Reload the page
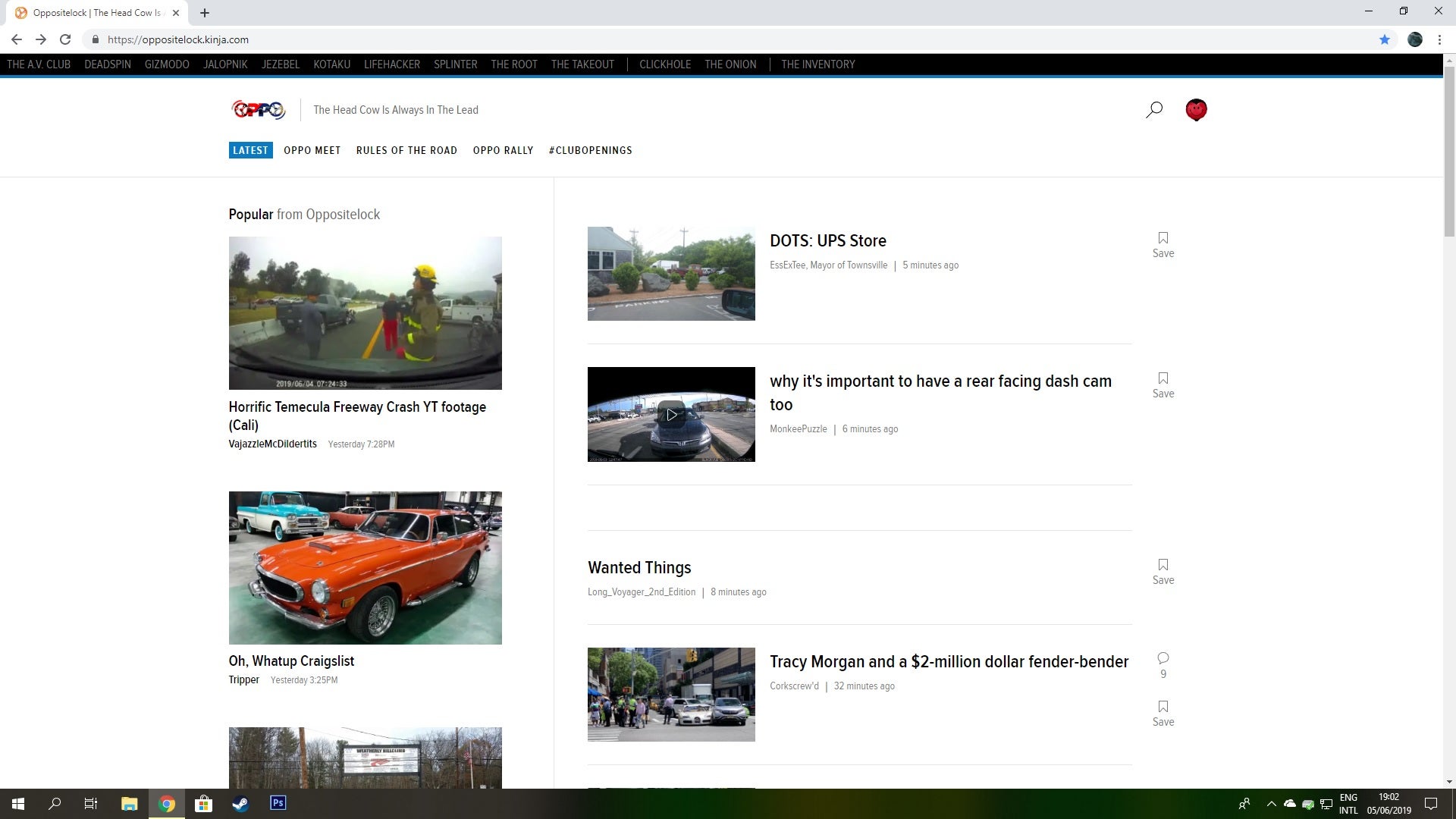This screenshot has width=1456, height=819. coord(65,39)
